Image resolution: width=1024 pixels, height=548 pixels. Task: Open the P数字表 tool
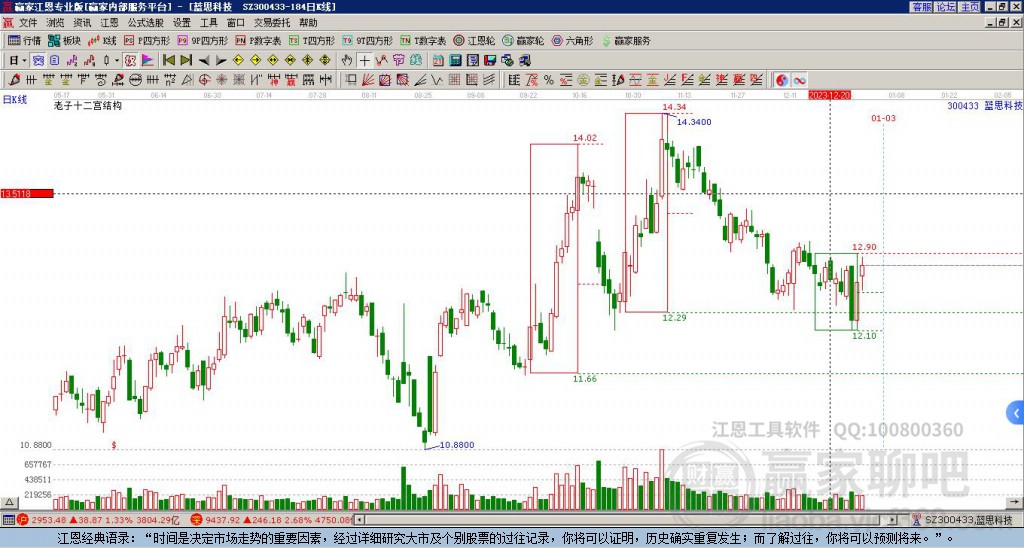pyautogui.click(x=258, y=40)
